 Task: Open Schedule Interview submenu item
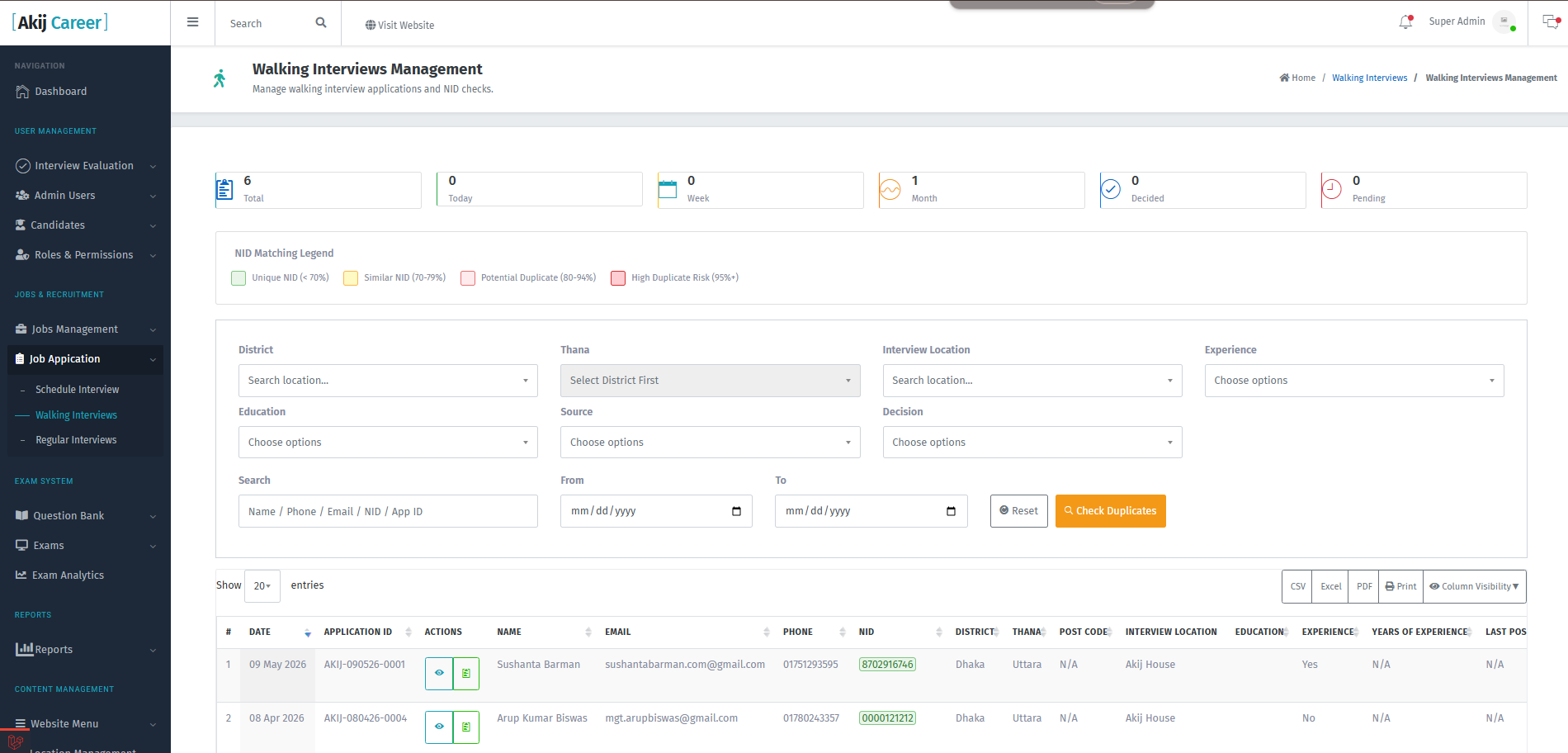(77, 390)
